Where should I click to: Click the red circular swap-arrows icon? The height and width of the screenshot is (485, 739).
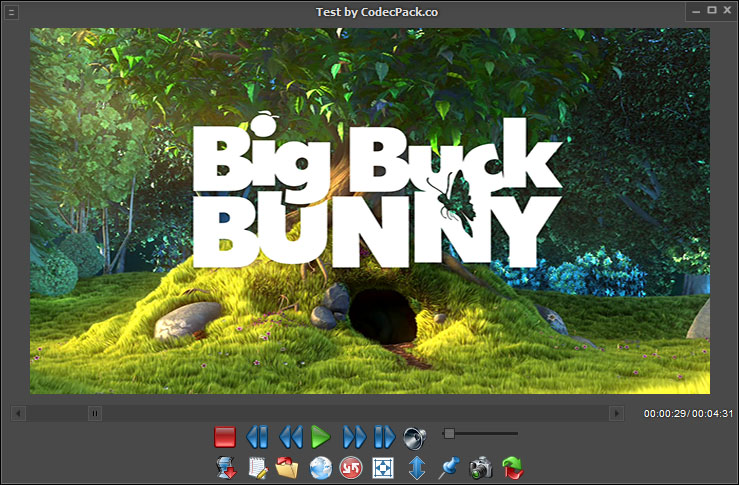coord(351,469)
